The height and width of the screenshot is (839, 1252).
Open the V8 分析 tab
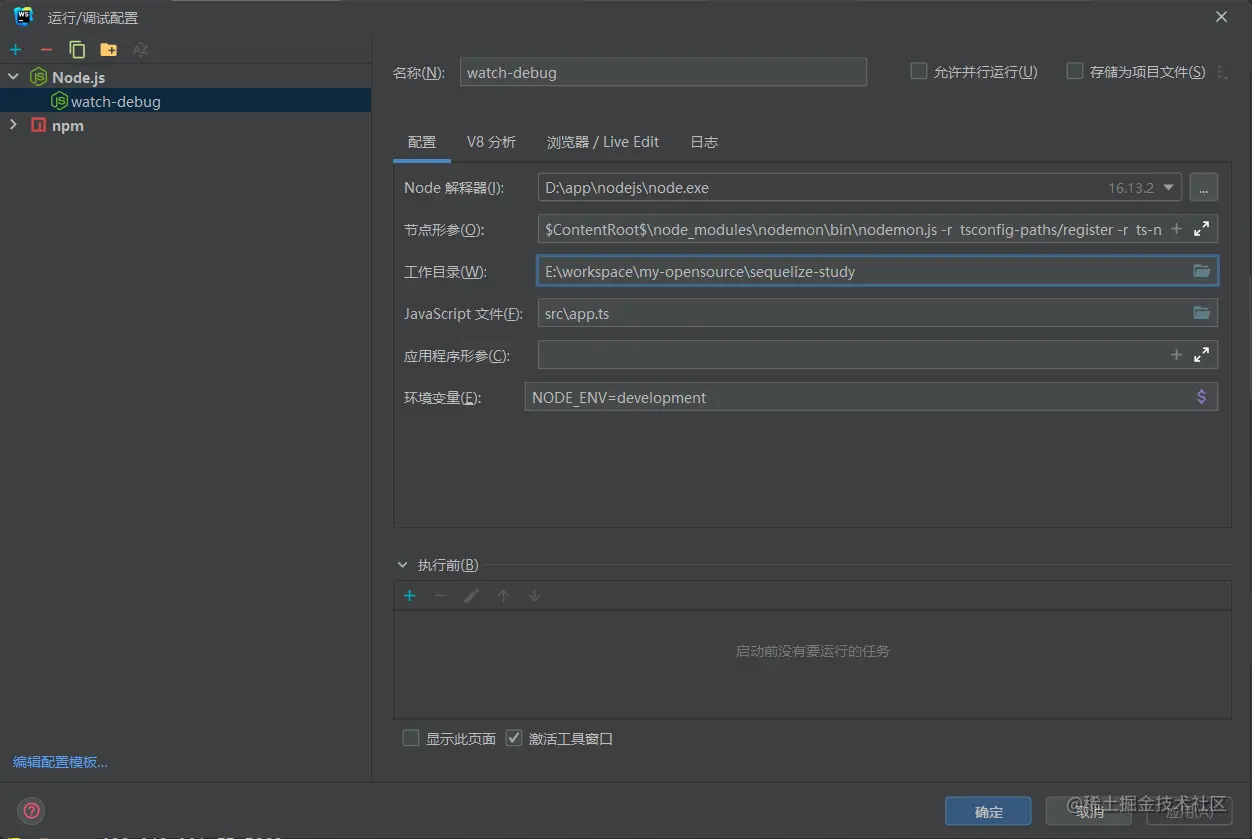point(491,142)
